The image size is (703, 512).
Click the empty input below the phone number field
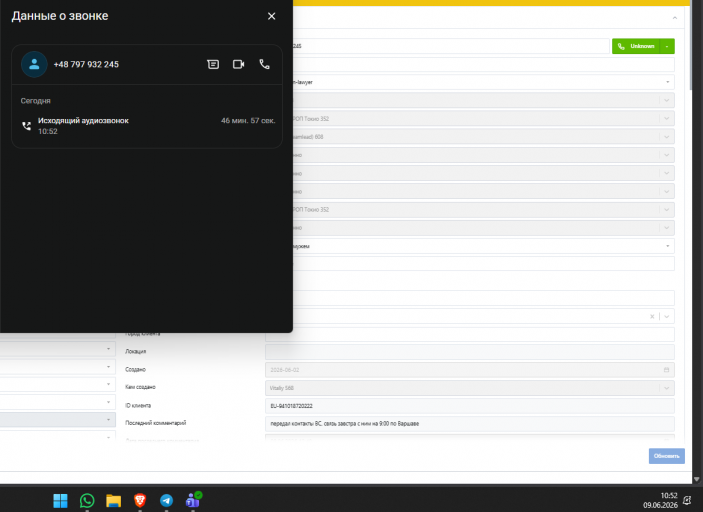click(483, 65)
